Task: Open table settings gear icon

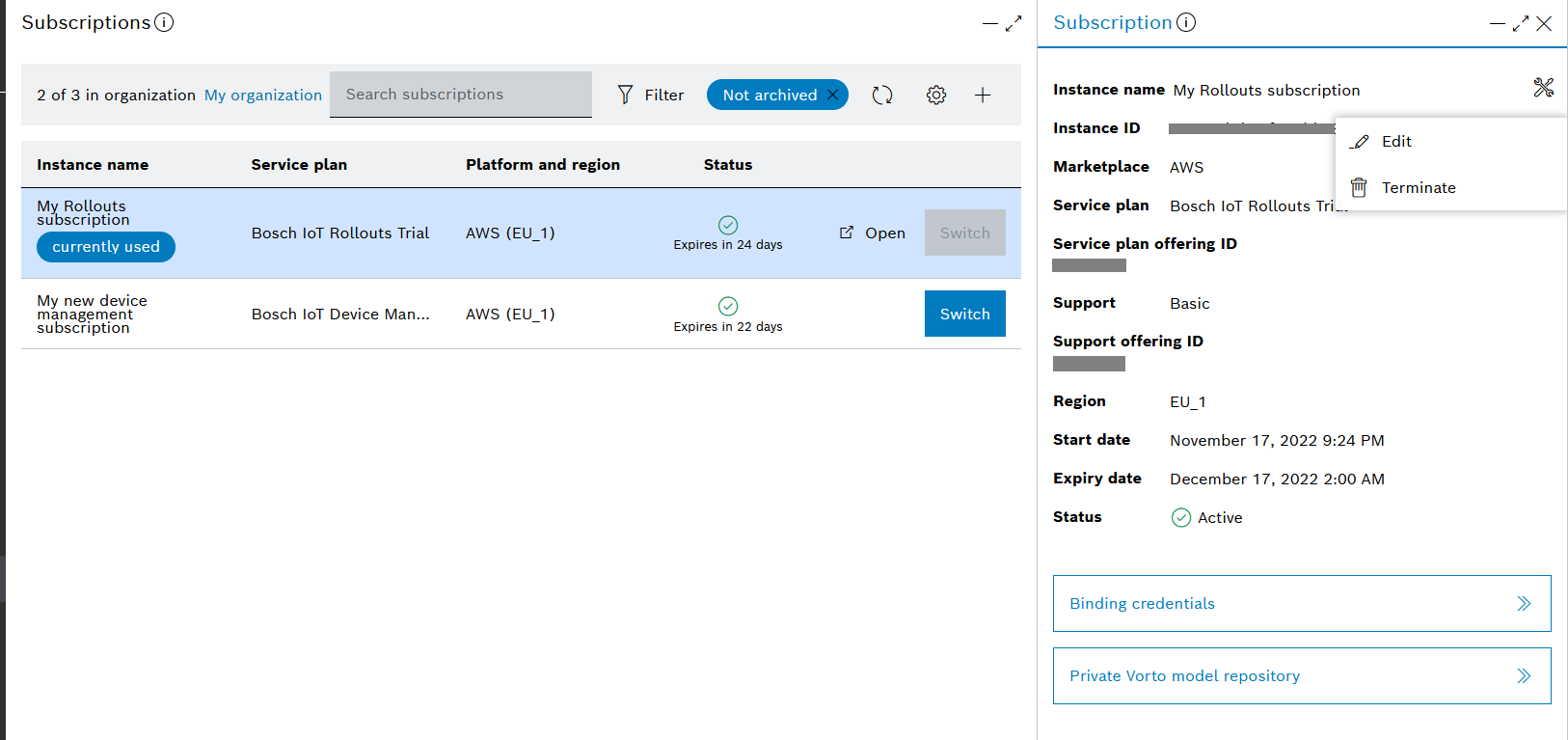Action: click(936, 95)
